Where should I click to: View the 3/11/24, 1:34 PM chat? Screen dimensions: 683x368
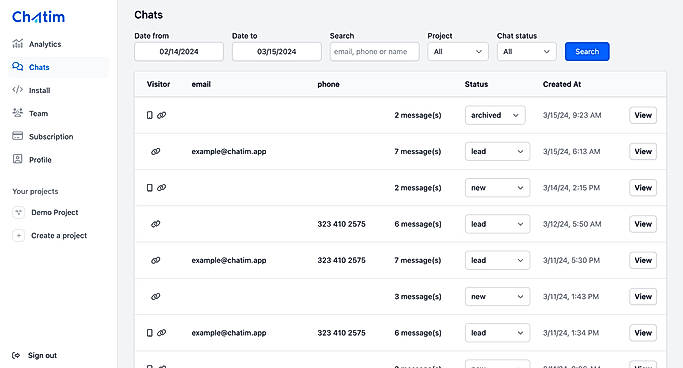coord(643,333)
